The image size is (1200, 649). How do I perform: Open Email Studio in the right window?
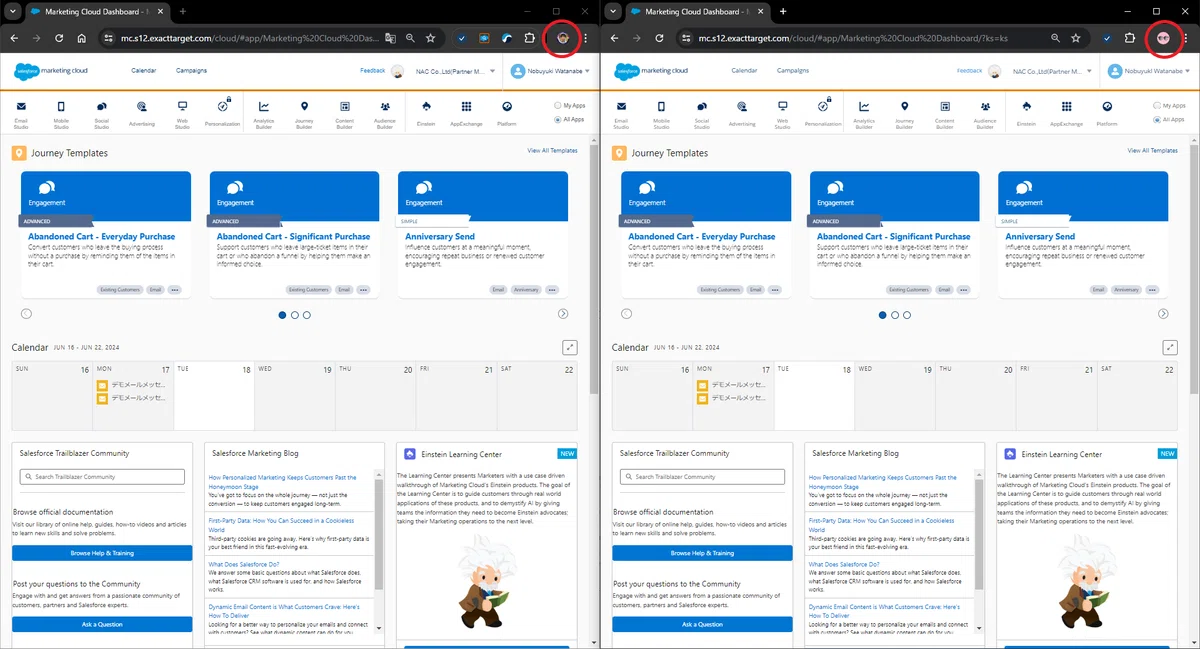click(621, 114)
